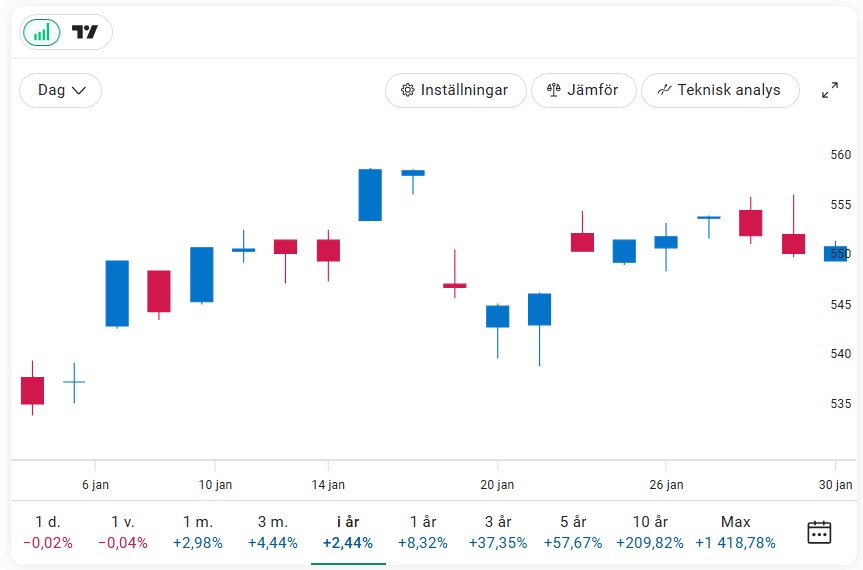Select the Max time period

pos(735,532)
